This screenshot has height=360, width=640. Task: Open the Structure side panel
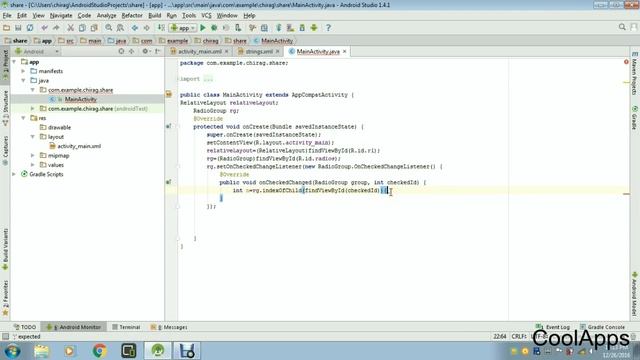(x=5, y=107)
